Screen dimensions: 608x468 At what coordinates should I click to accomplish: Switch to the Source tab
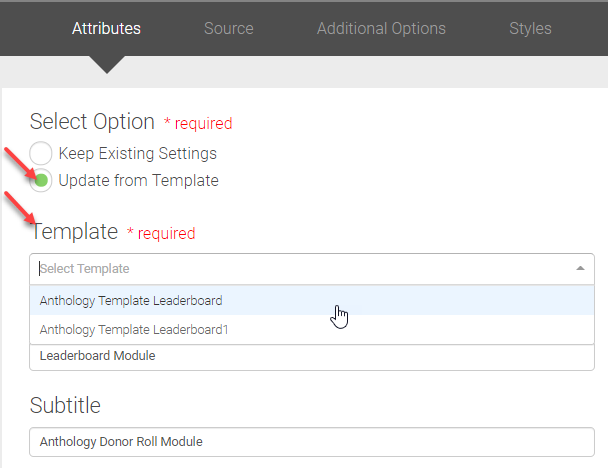228,28
